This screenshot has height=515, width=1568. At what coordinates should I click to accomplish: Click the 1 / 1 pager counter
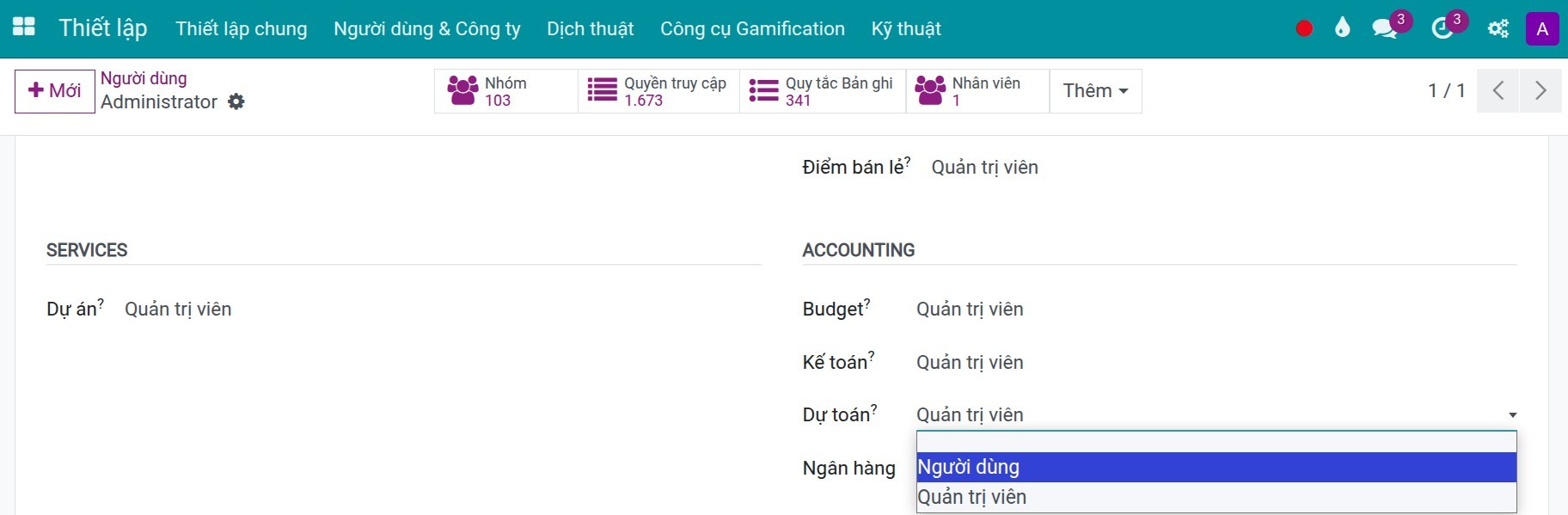click(1446, 90)
